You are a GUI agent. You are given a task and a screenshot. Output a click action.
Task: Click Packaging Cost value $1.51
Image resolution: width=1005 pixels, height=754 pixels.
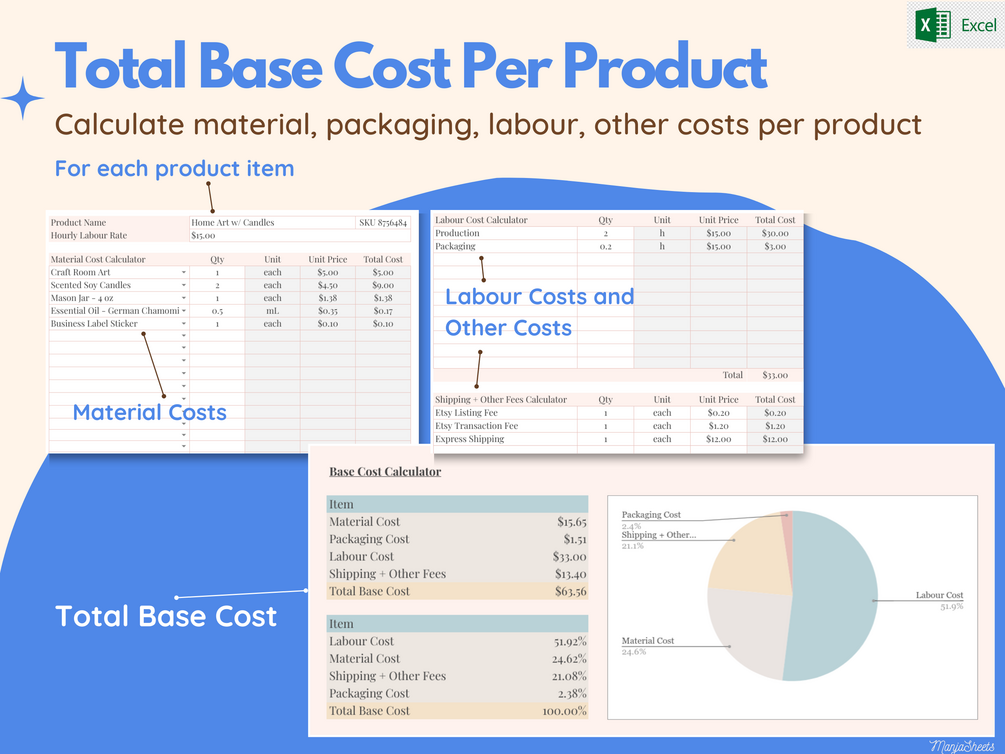pyautogui.click(x=575, y=539)
